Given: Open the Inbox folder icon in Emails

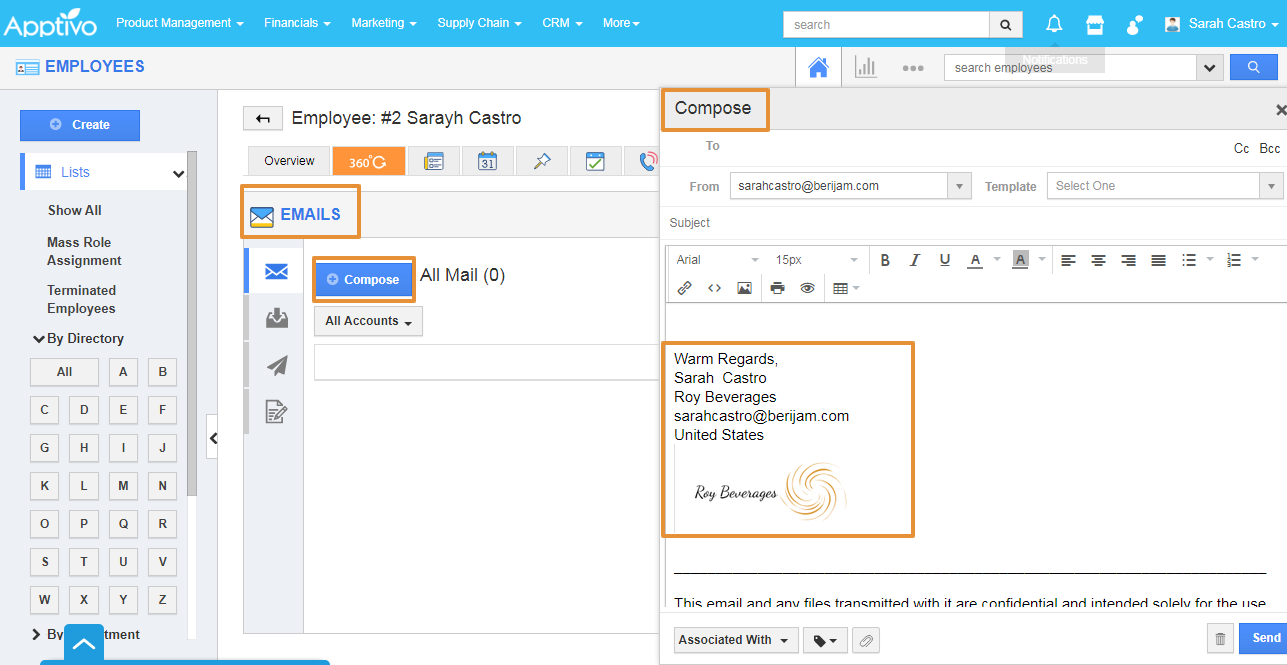Looking at the screenshot, I should coord(276,319).
